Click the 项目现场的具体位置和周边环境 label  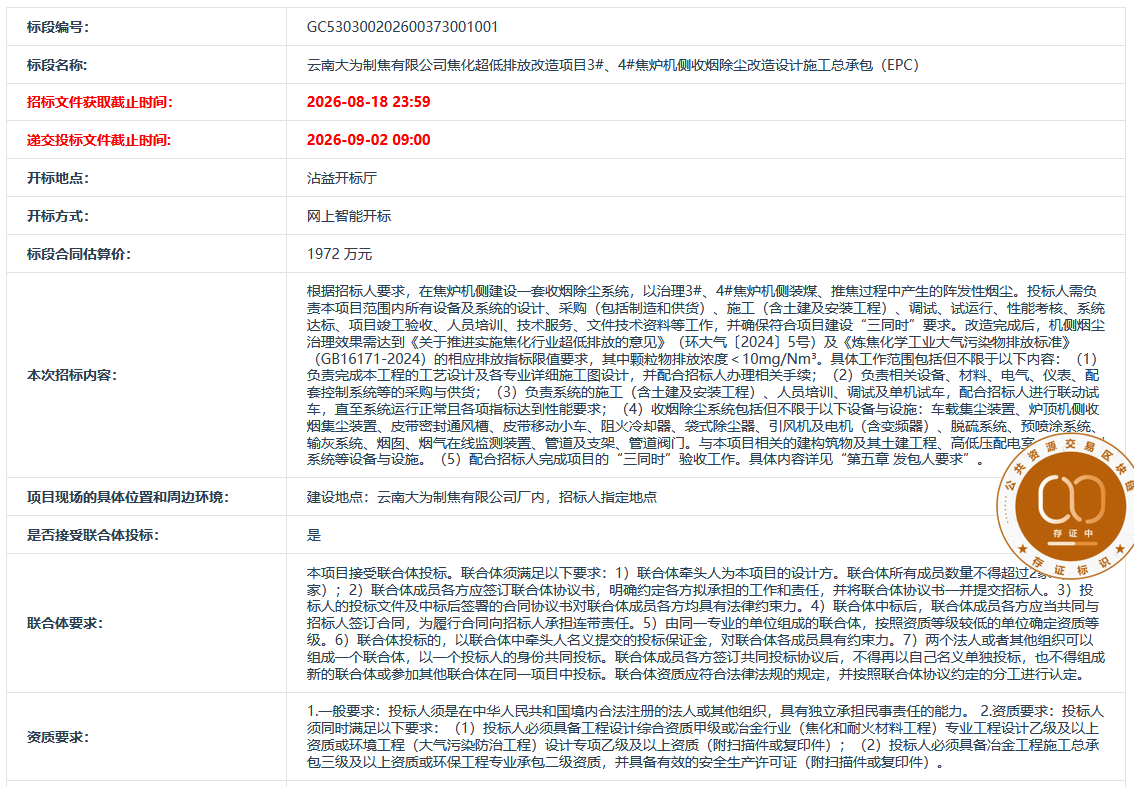point(128,497)
